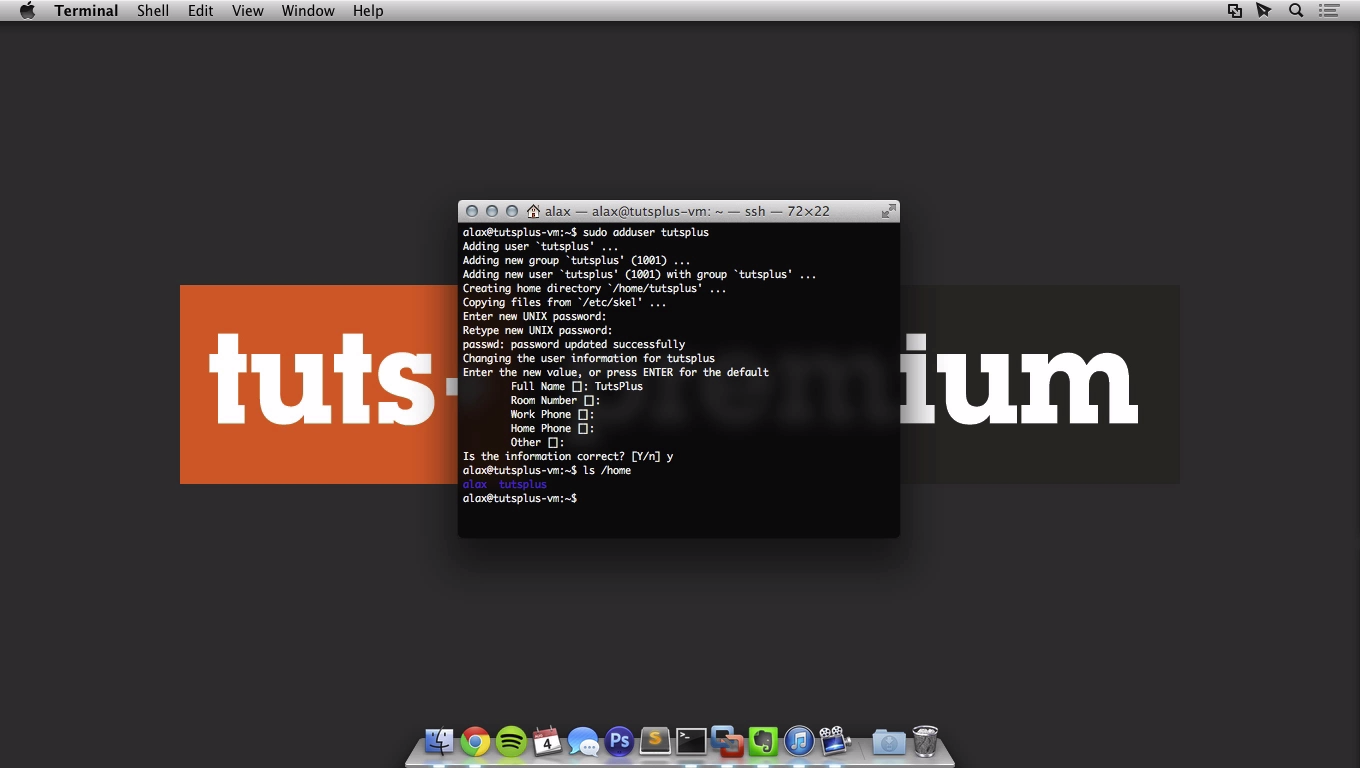
Task: Open the Trash in the Dock
Action: tap(925, 741)
